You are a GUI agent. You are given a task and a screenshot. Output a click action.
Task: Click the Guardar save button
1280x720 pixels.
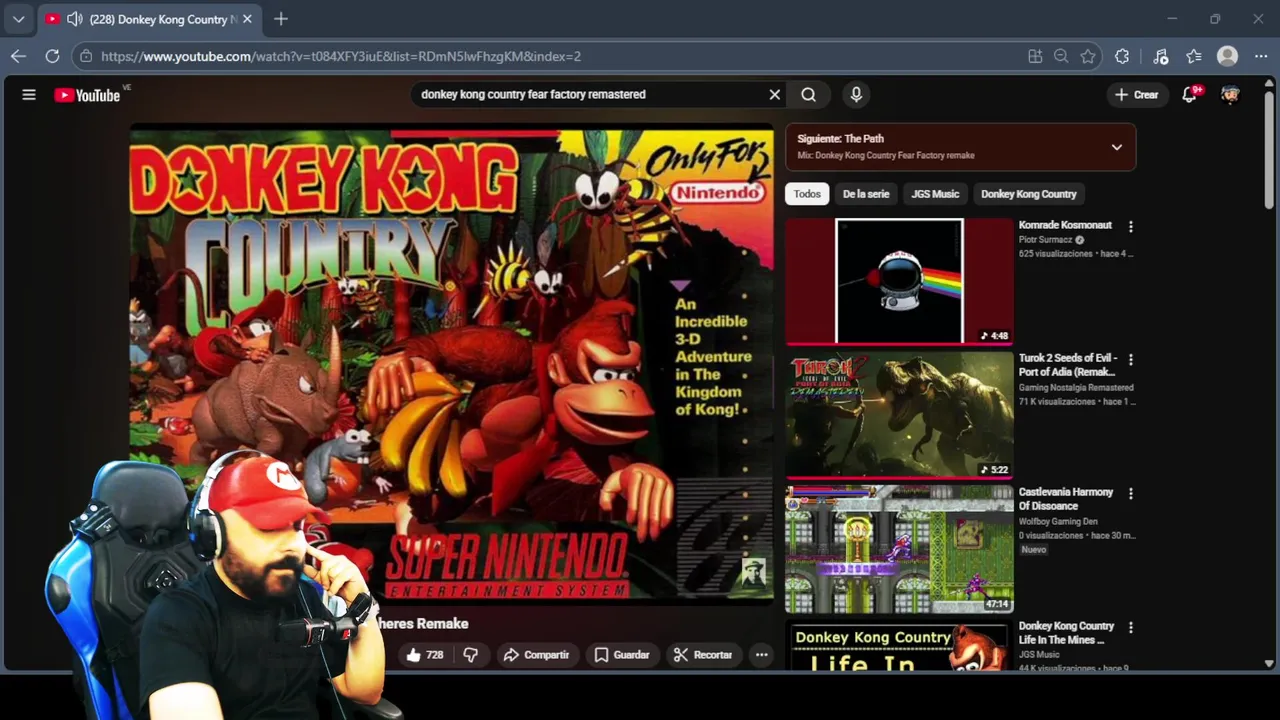point(622,655)
